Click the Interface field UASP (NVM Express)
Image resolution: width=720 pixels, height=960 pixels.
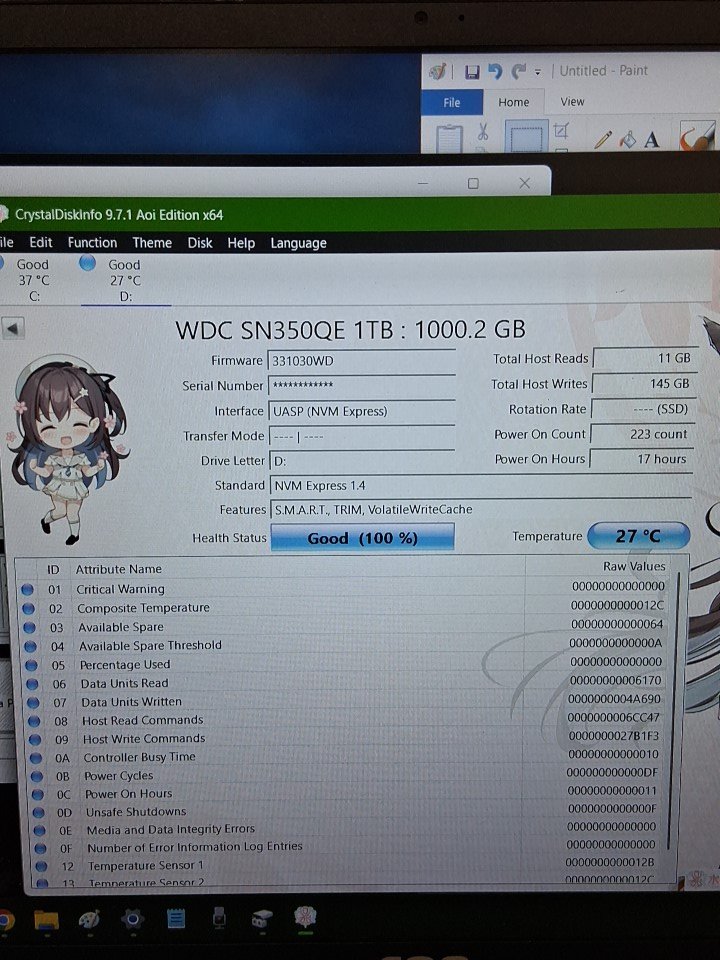pyautogui.click(x=361, y=411)
